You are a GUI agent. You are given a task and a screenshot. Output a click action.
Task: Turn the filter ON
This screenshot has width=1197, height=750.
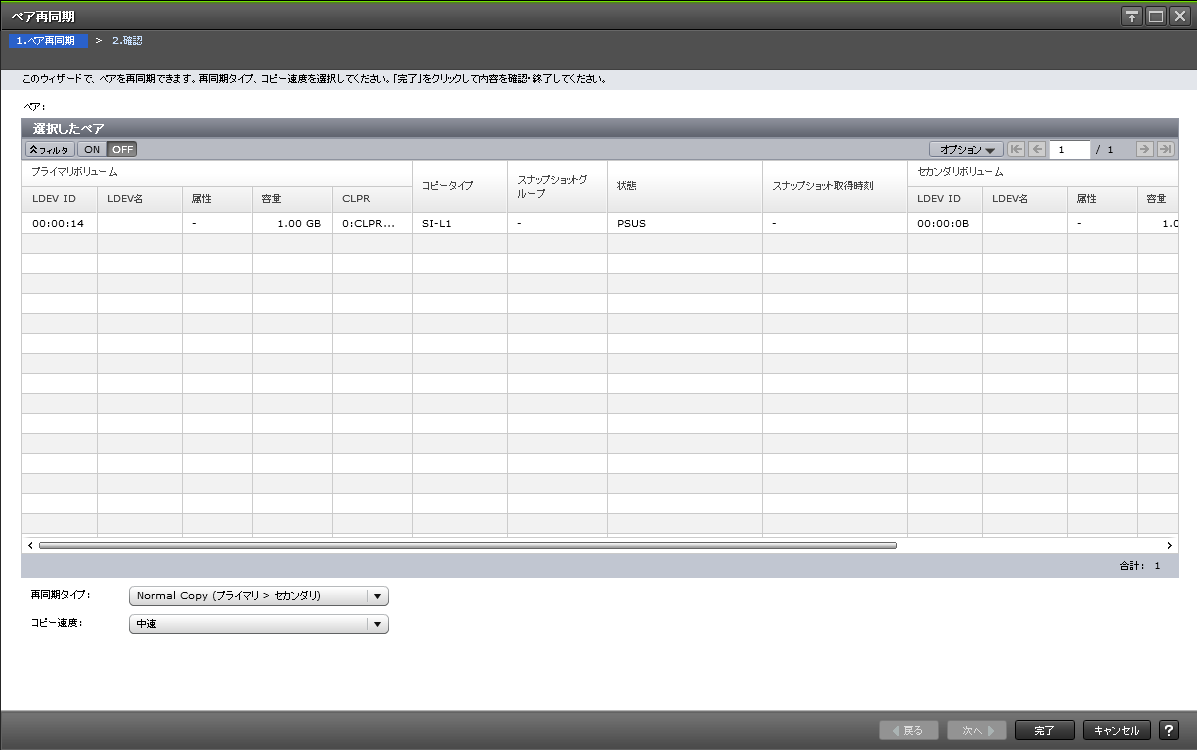click(92, 150)
